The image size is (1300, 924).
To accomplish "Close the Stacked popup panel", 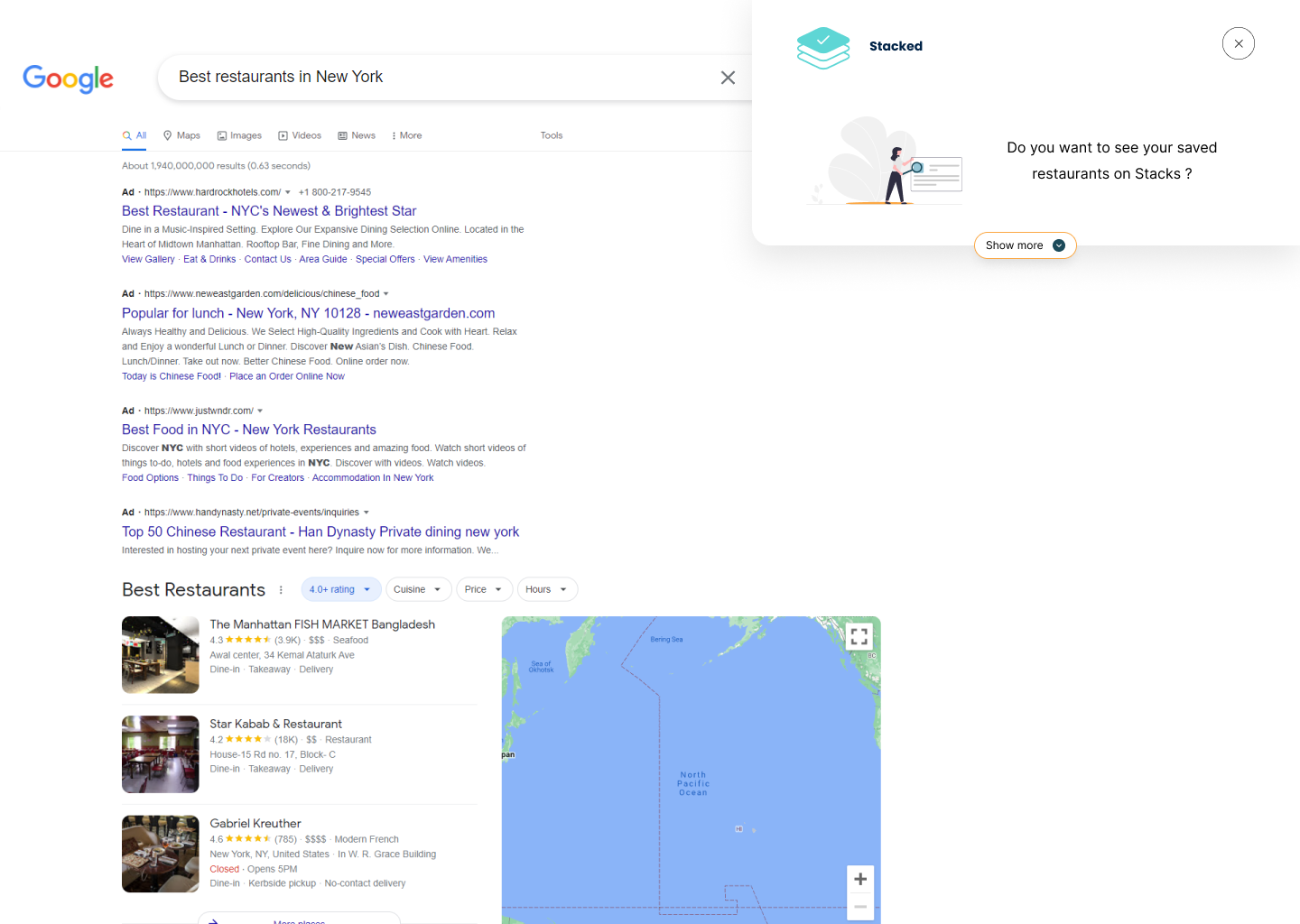I will 1239,43.
